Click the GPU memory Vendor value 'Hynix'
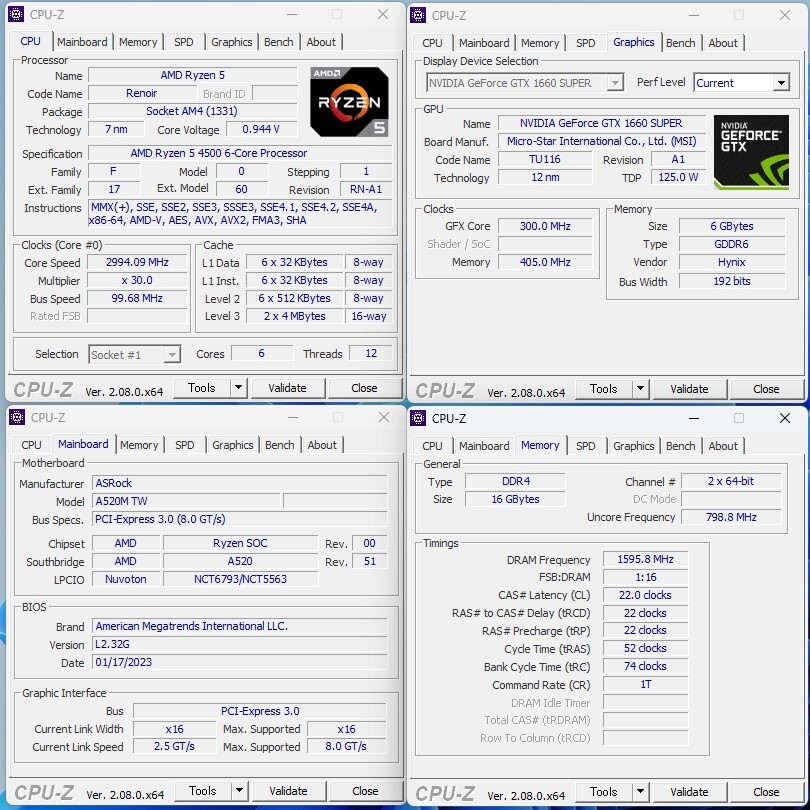 (x=732, y=262)
